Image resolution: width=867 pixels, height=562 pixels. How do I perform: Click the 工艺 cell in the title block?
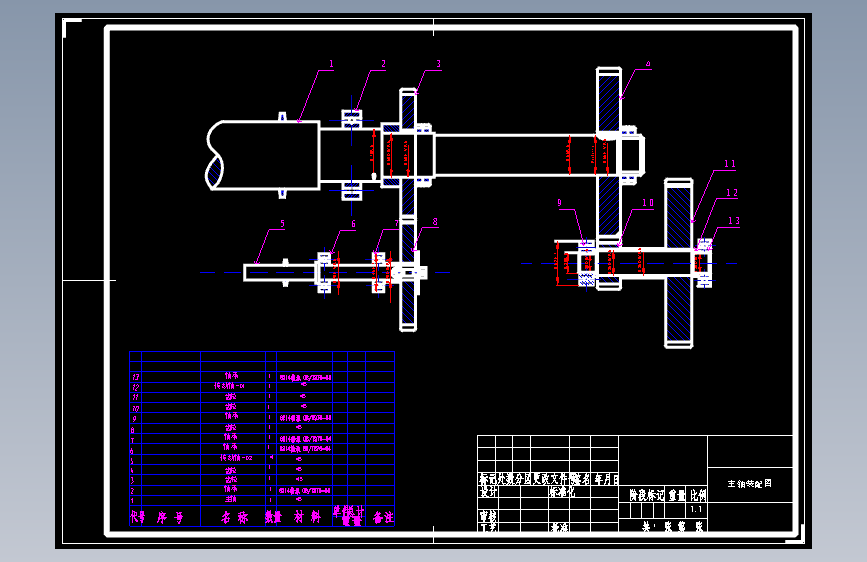click(x=488, y=527)
